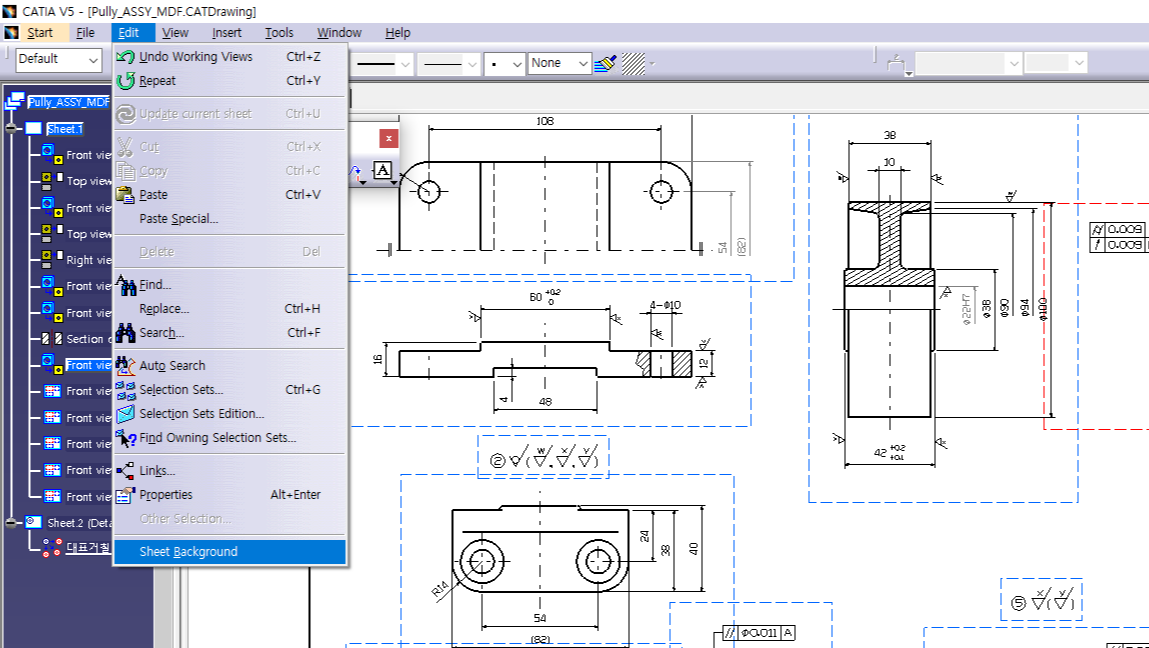Close the floating toolbar with red X
Image resolution: width=1149 pixels, height=648 pixels.
point(389,138)
